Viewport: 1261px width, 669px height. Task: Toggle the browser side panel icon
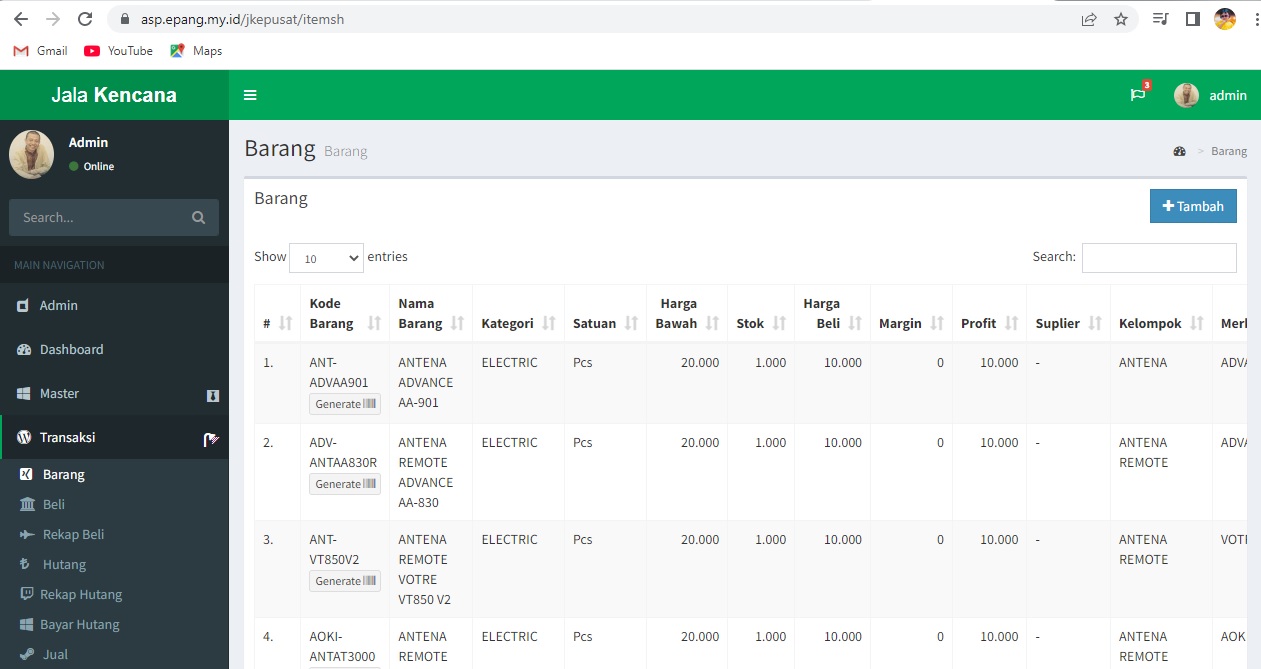click(1192, 19)
